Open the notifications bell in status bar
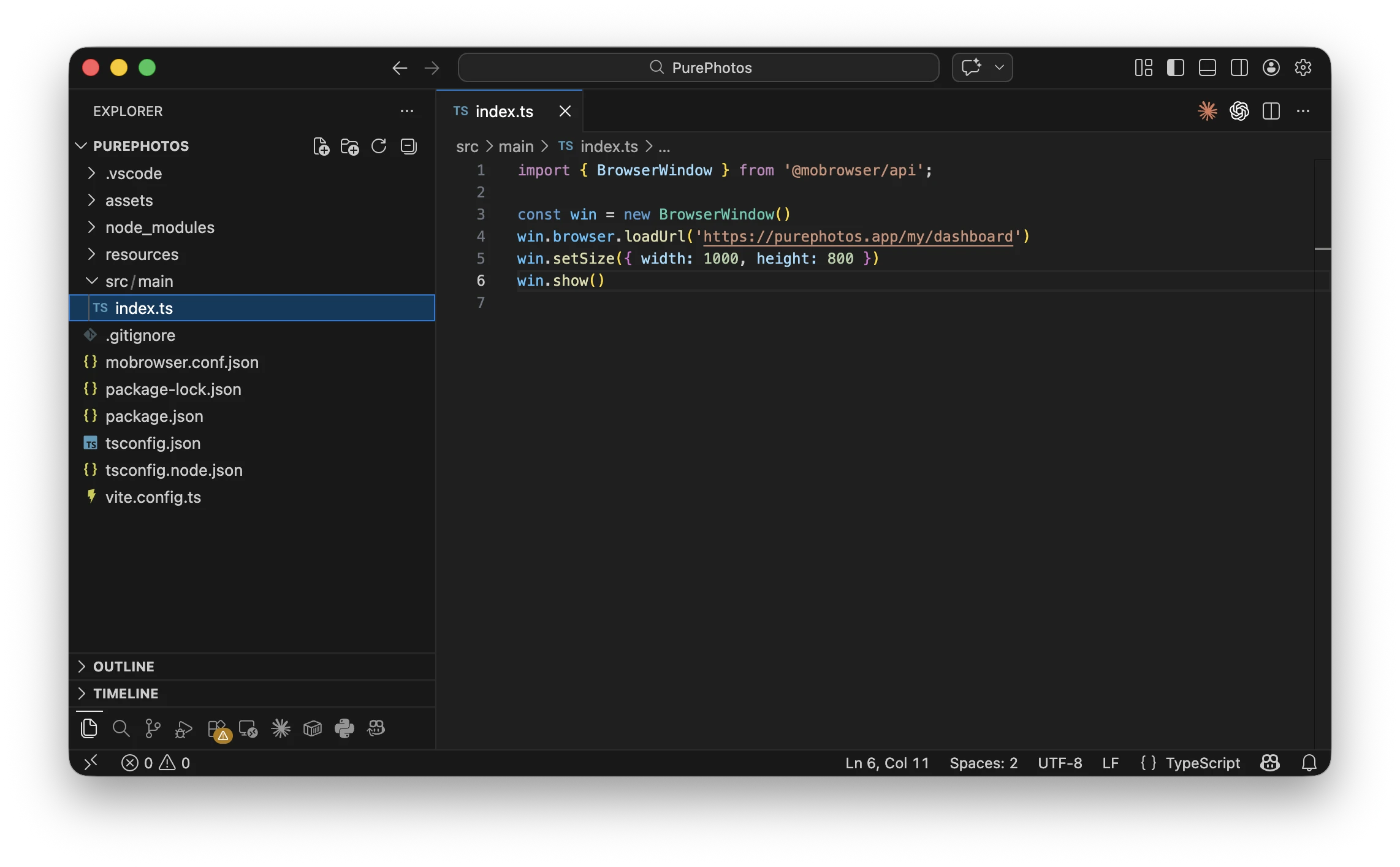Viewport: 1400px width, 867px height. tap(1309, 763)
